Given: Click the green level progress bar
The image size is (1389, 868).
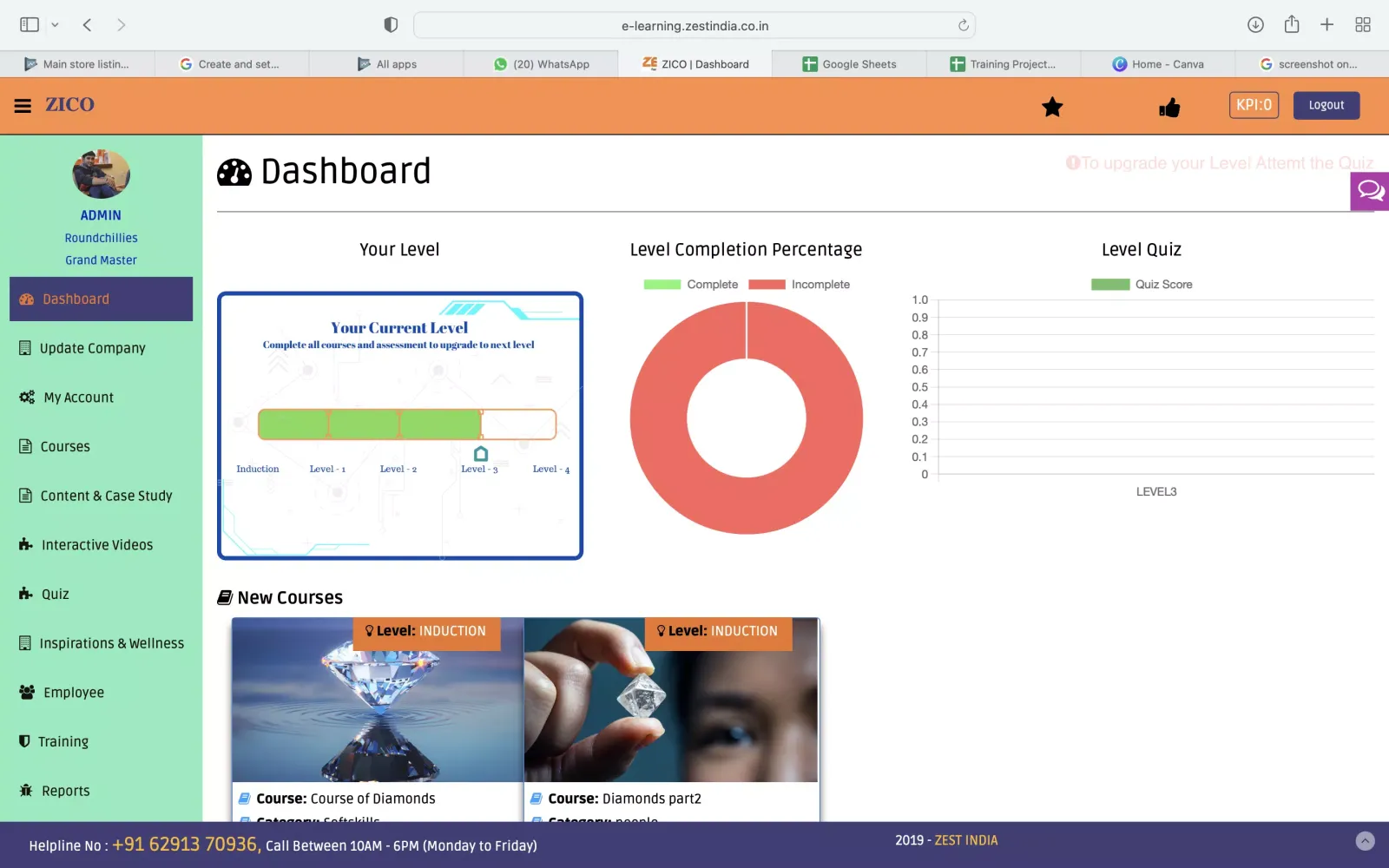Looking at the screenshot, I should click(x=368, y=424).
